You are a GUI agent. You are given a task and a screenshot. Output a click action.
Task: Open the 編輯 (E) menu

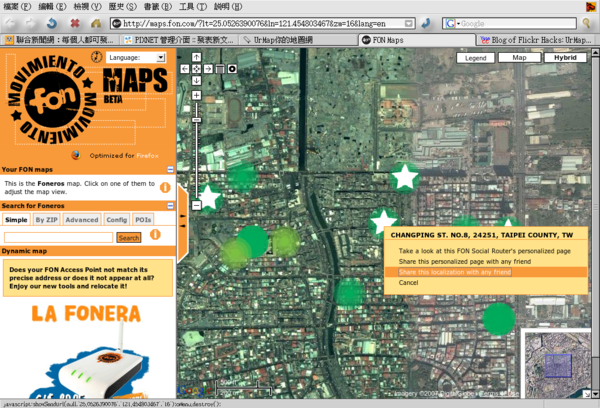[x=52, y=7]
